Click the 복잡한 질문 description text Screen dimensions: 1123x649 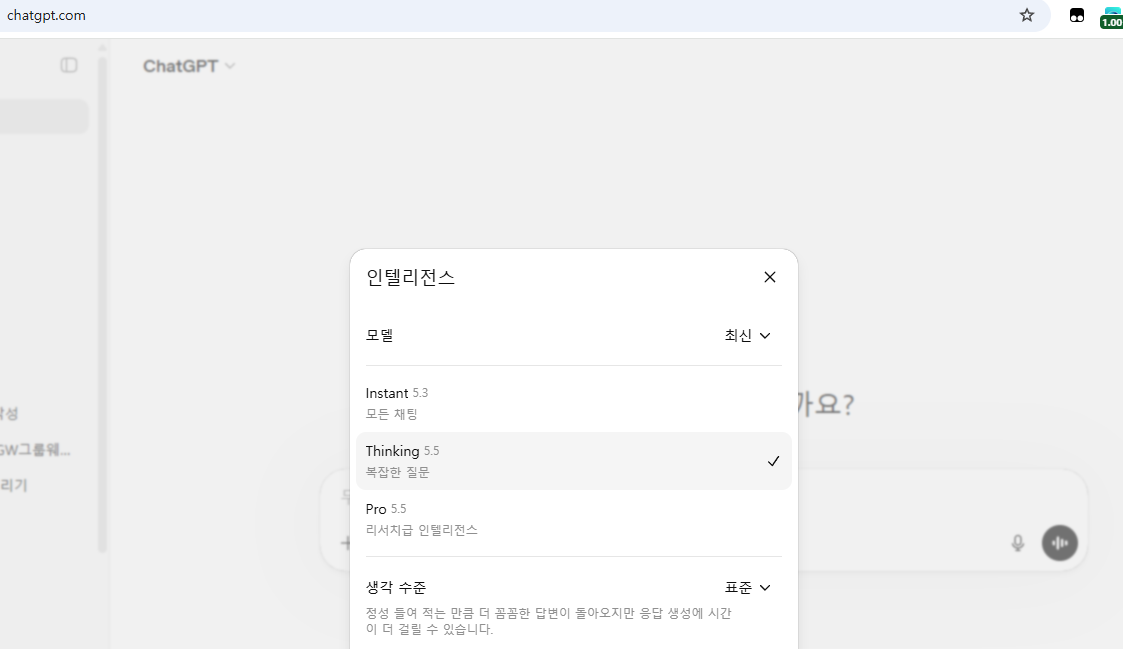pos(397,472)
